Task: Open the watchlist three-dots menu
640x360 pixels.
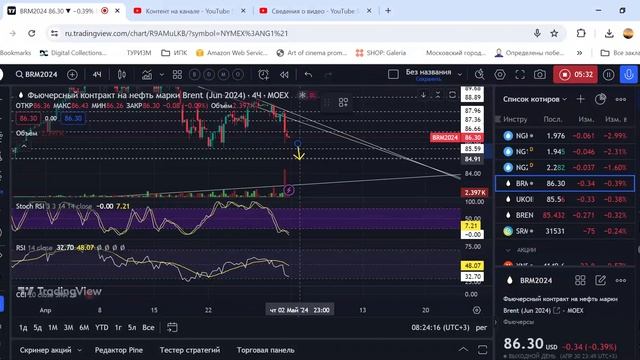Action: coord(621,99)
